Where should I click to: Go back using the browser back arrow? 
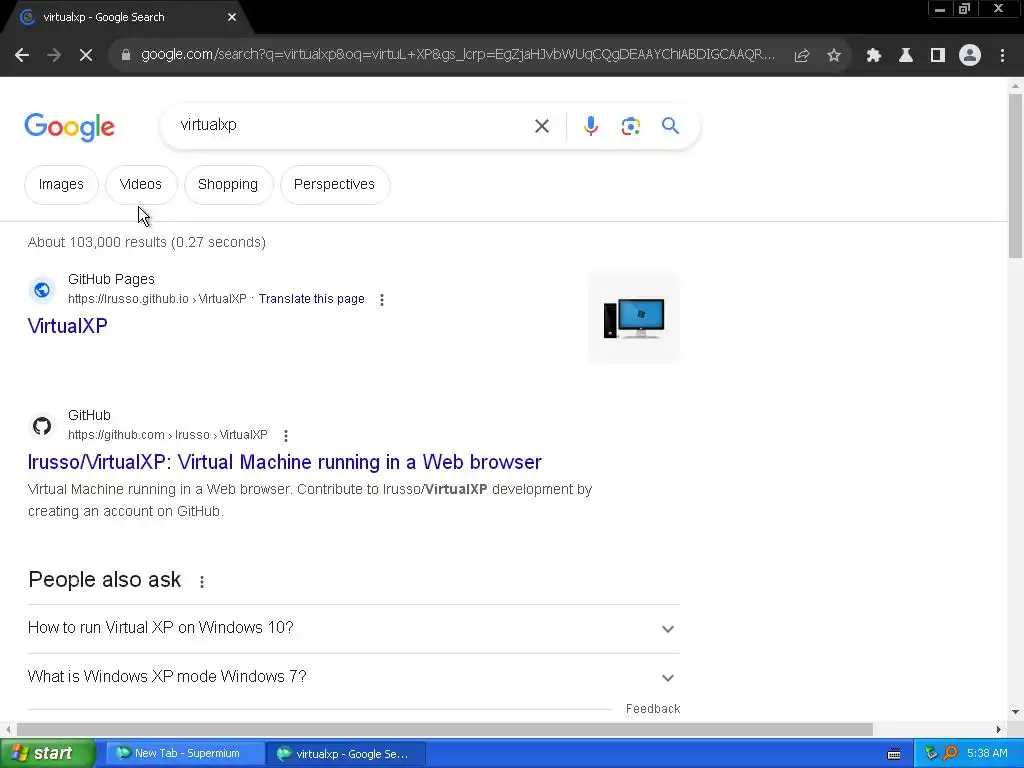coord(22,56)
